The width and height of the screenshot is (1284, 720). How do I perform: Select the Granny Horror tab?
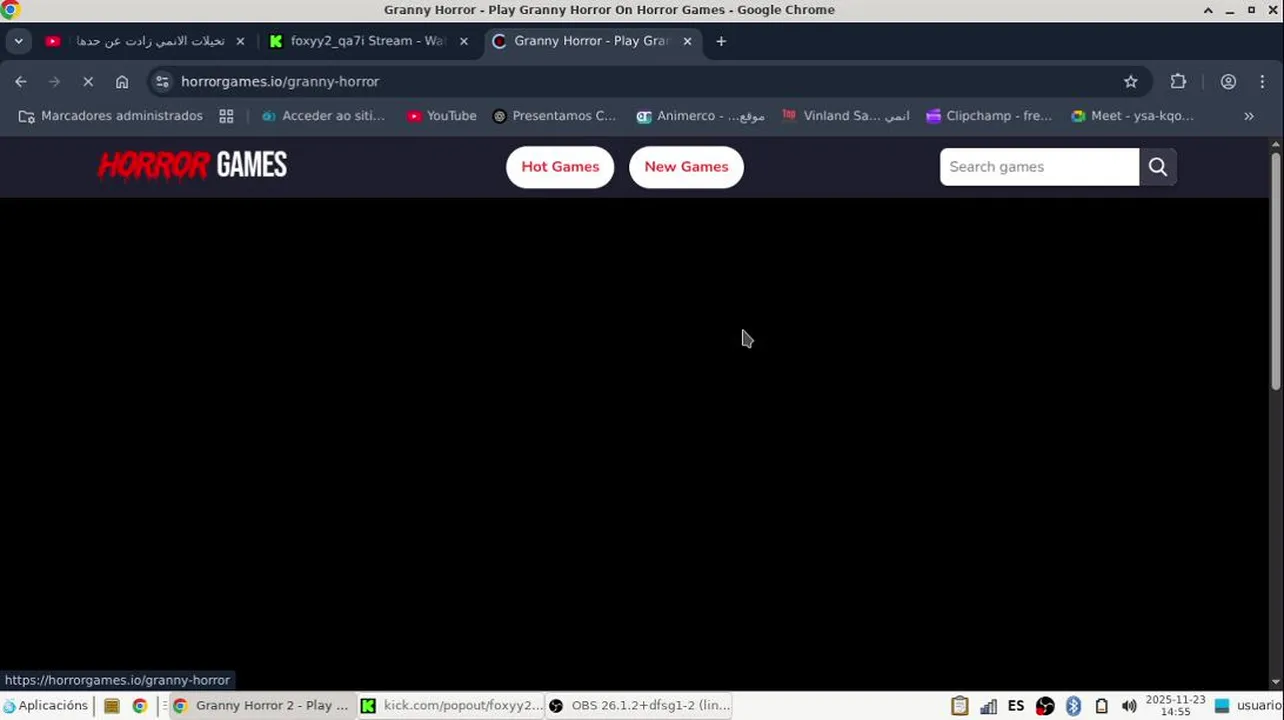[x=592, y=41]
